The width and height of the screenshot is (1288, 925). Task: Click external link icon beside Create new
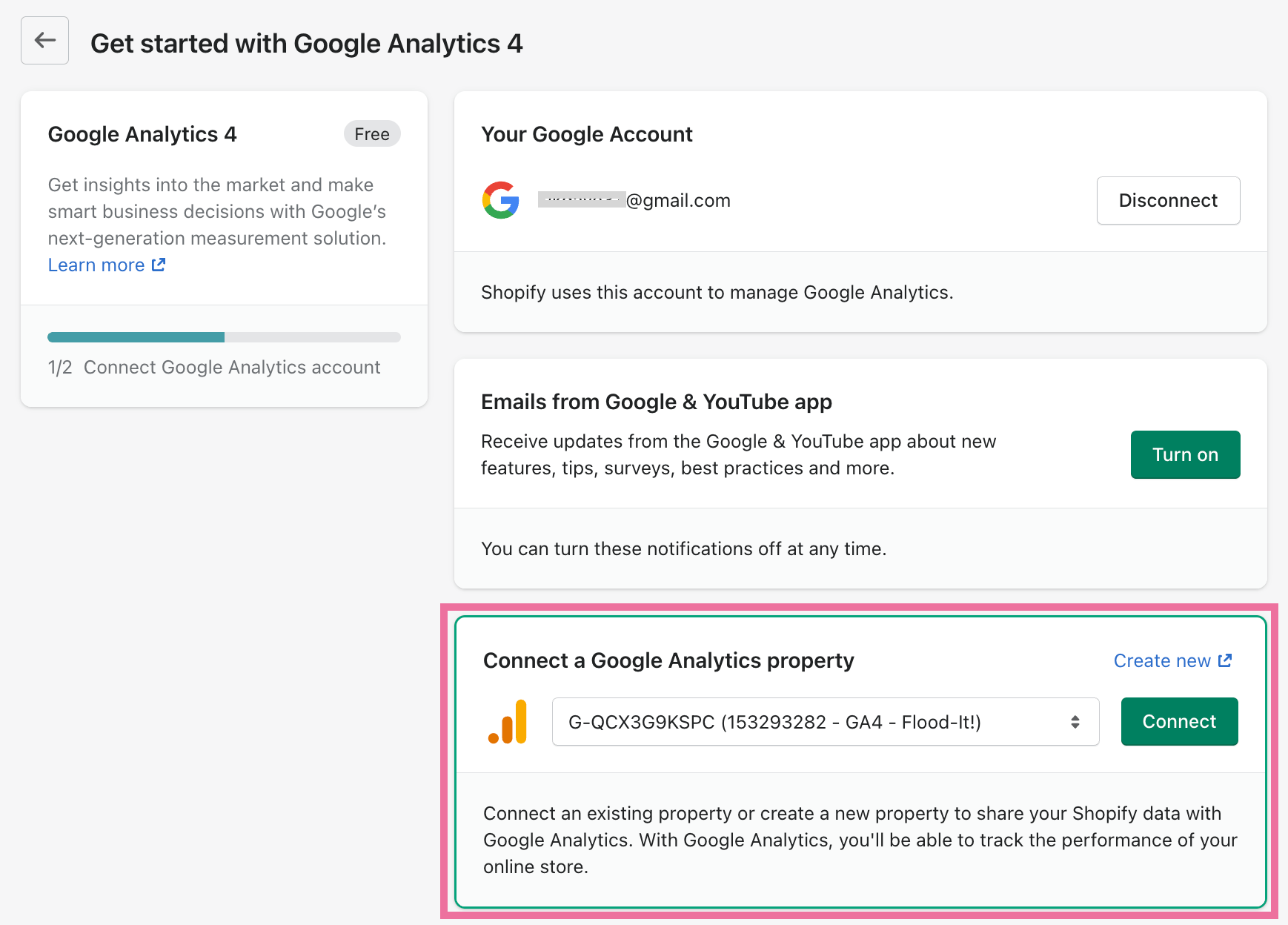[x=1225, y=660]
